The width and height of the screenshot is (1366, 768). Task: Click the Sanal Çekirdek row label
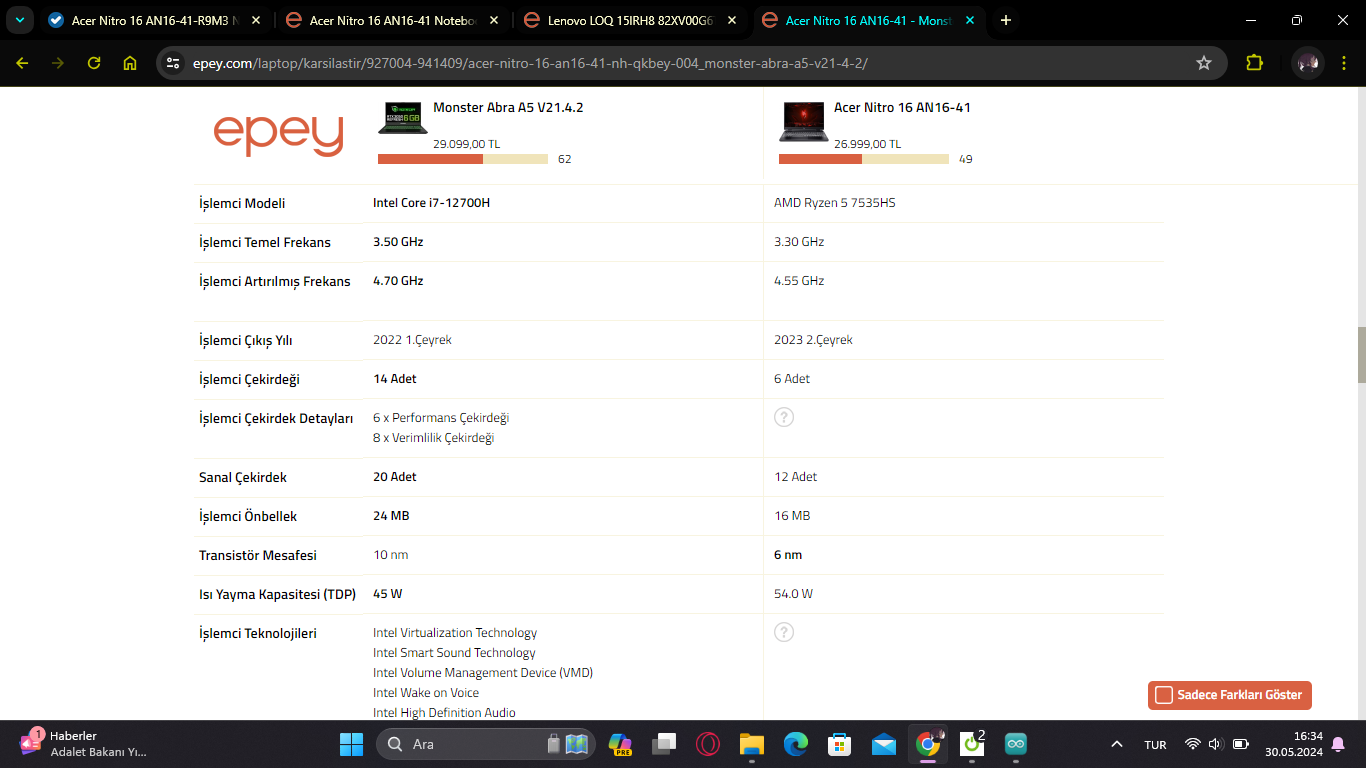(x=243, y=477)
